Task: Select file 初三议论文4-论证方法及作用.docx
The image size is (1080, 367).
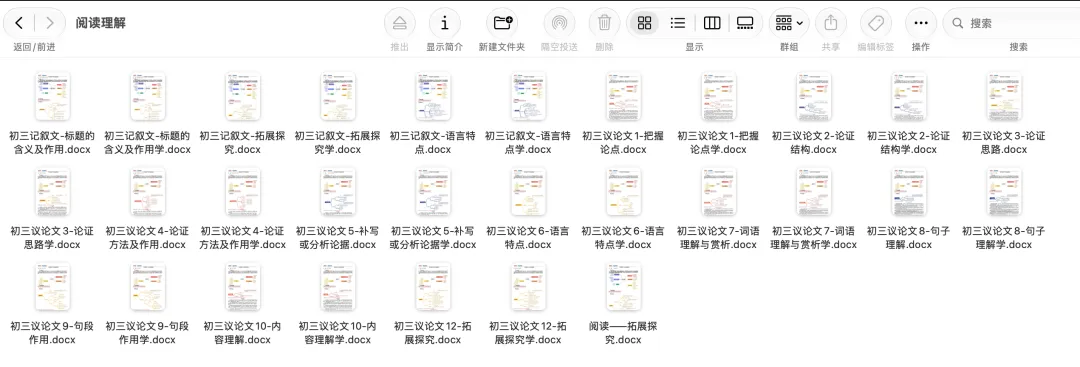Action: [x=147, y=209]
